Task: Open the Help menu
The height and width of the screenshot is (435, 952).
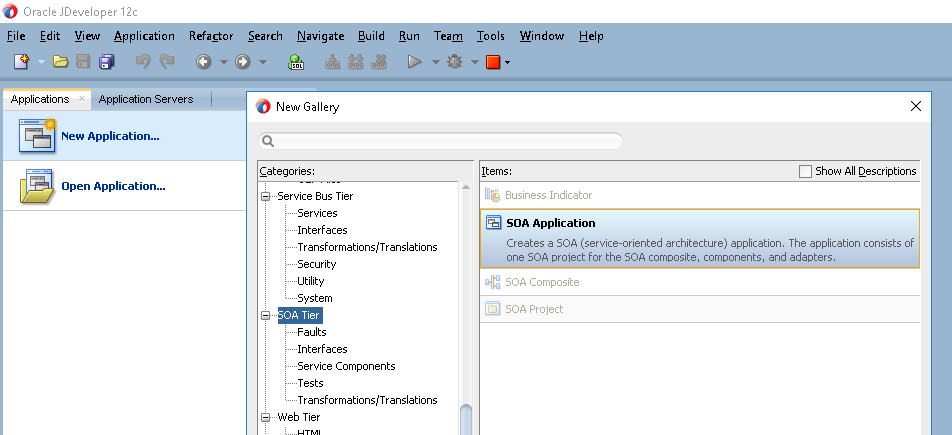Action: pyautogui.click(x=591, y=36)
